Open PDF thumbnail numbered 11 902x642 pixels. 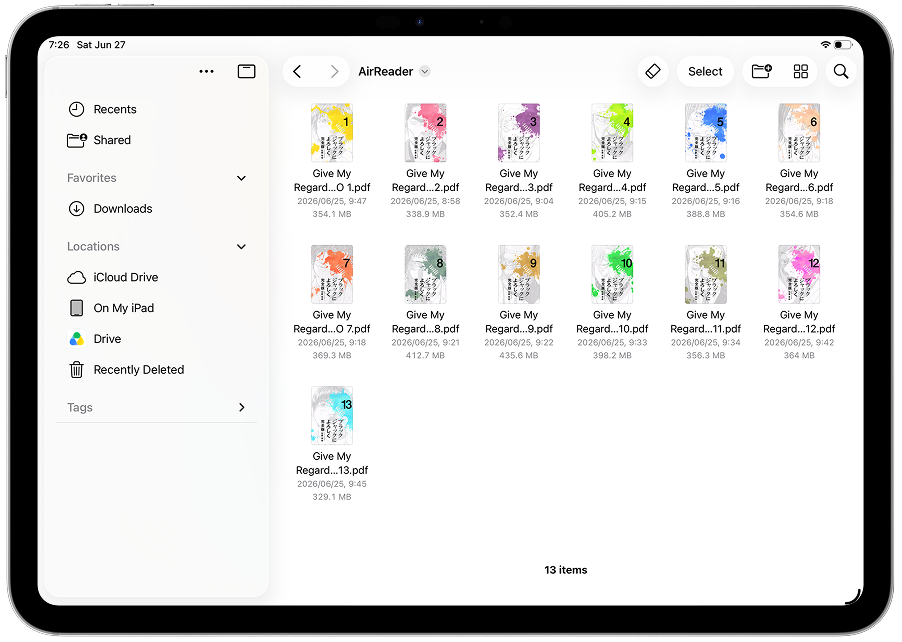tap(706, 274)
